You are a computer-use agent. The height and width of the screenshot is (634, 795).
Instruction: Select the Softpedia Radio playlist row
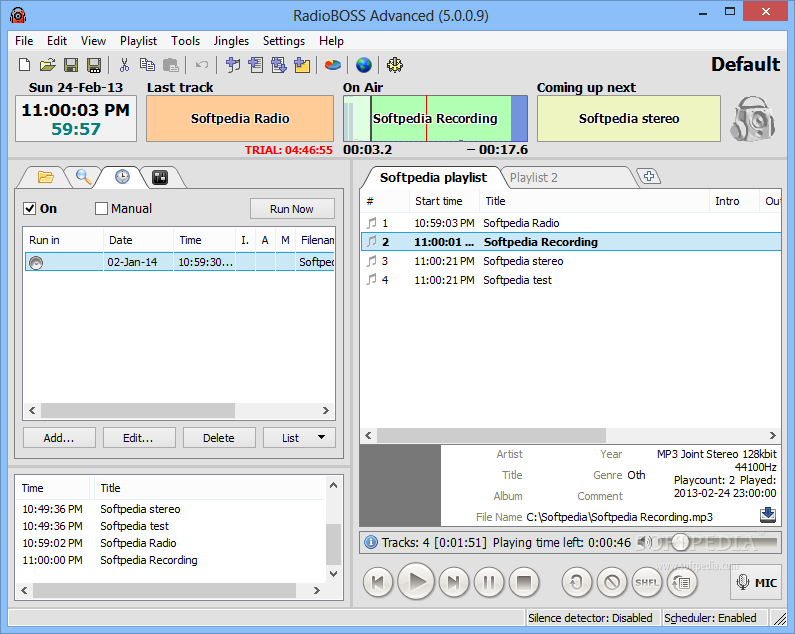(571, 223)
